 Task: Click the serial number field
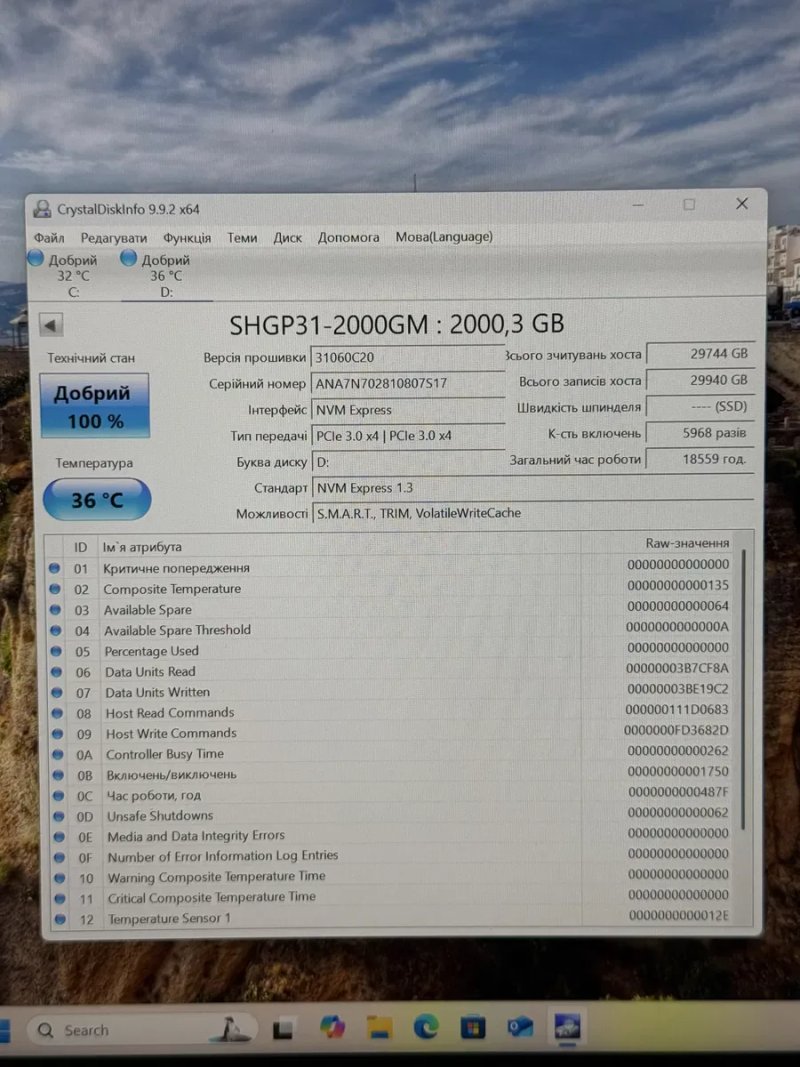pos(407,383)
